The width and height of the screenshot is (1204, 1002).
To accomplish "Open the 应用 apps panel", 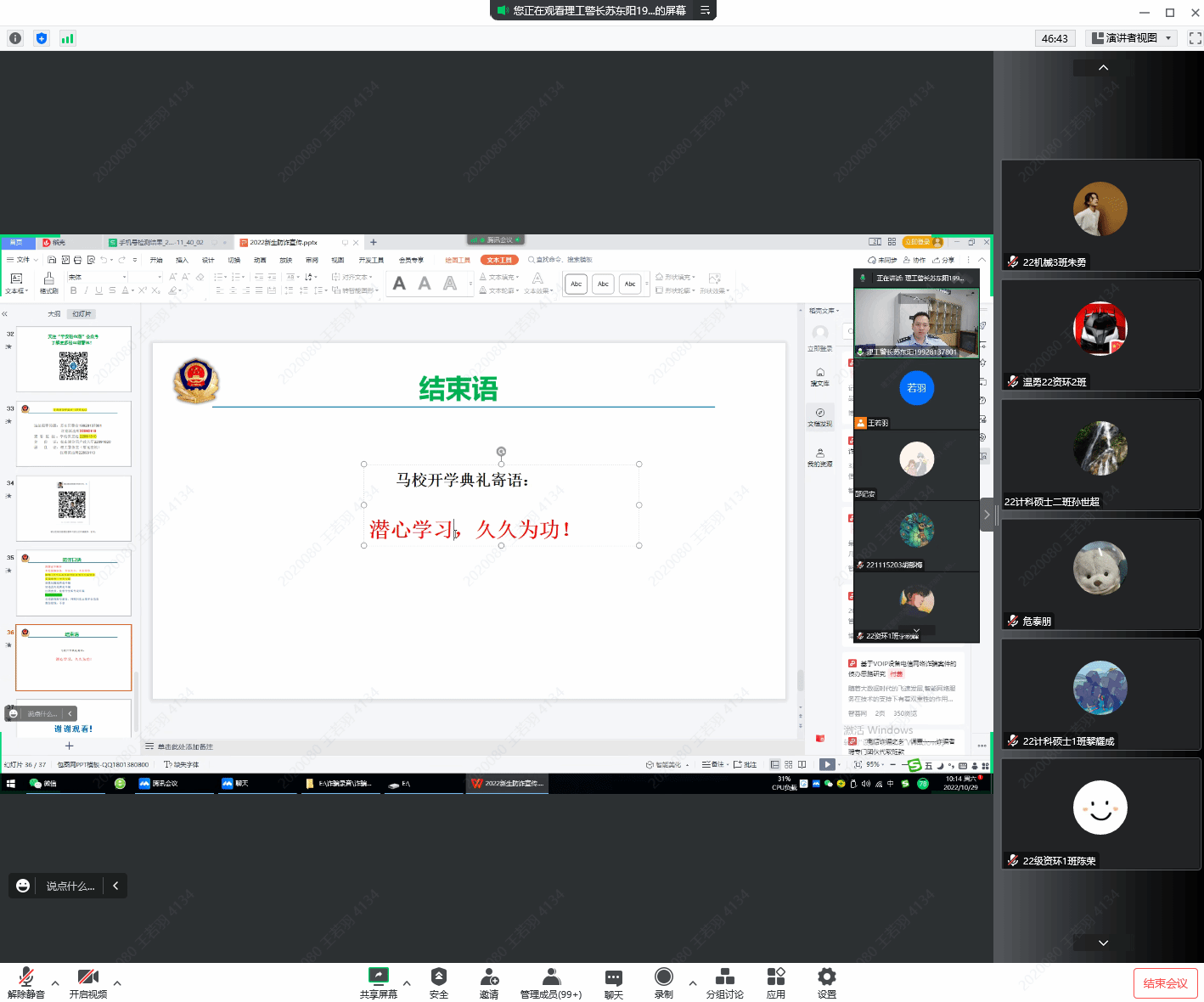I will 775,983.
